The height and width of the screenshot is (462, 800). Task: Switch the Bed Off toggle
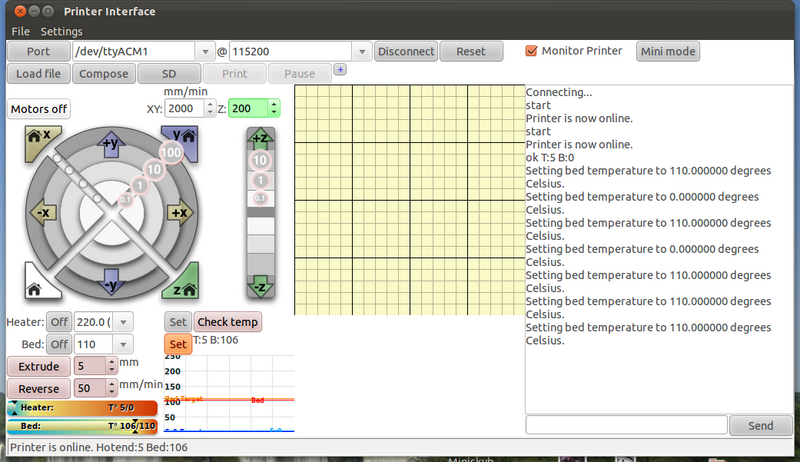60,344
